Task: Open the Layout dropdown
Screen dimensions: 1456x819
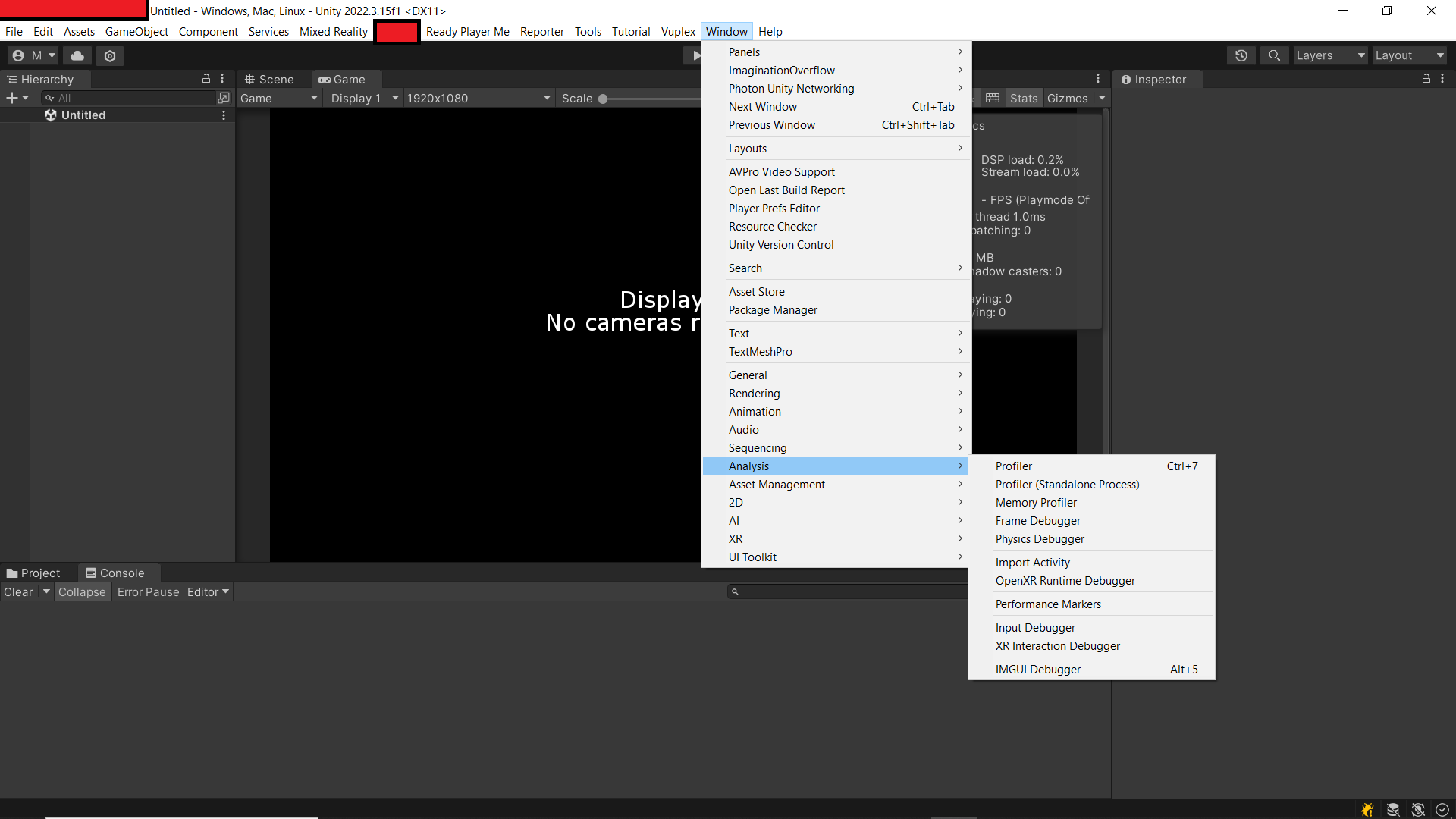Action: click(1409, 55)
